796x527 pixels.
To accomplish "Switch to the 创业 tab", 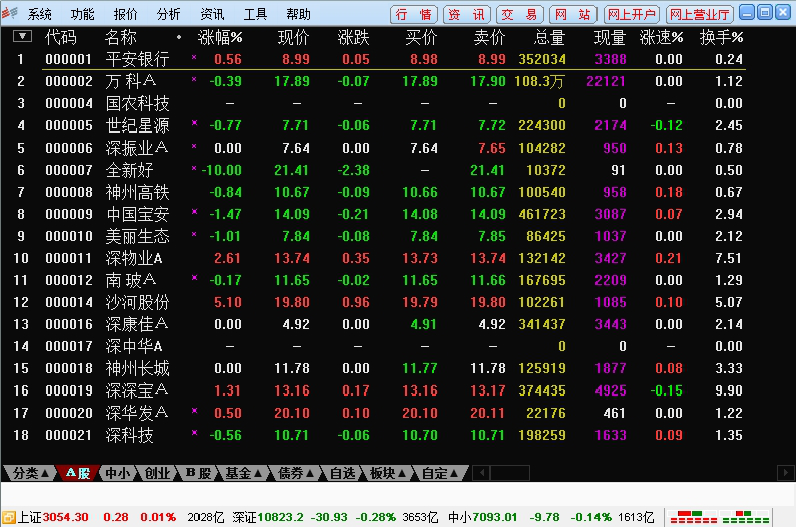I will click(x=157, y=473).
